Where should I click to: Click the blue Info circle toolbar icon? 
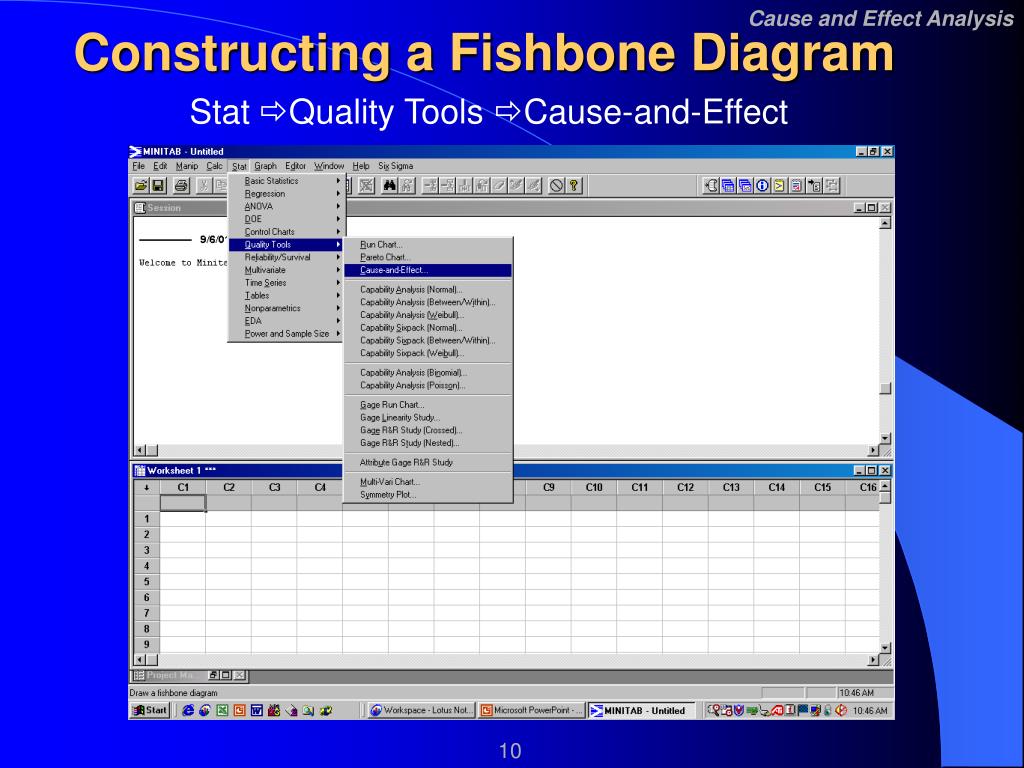pyautogui.click(x=762, y=185)
